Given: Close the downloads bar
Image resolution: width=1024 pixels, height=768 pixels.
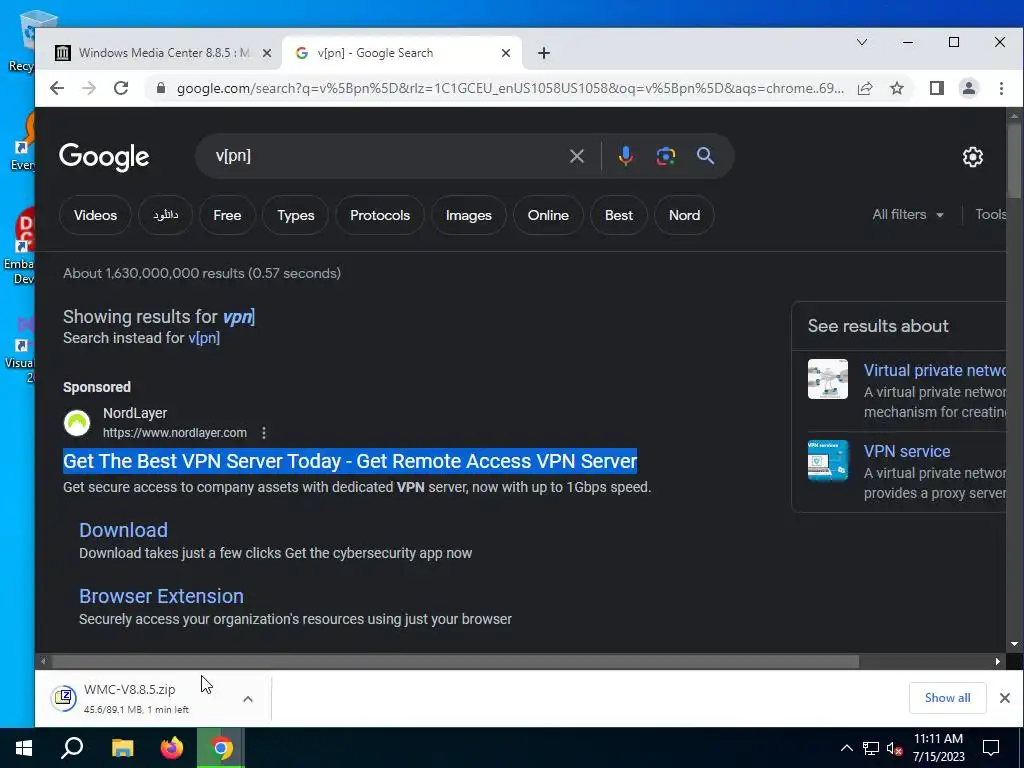Looking at the screenshot, I should (1004, 698).
